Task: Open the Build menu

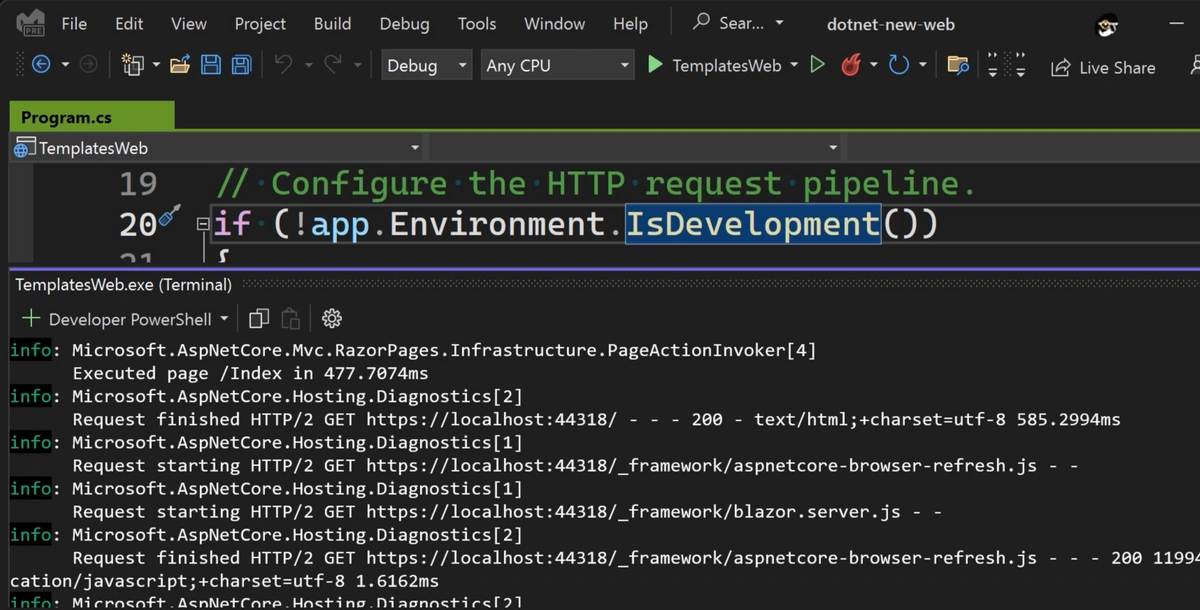Action: [332, 23]
